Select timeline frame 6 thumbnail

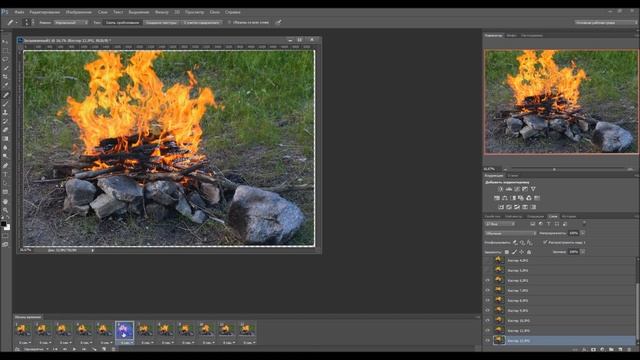pyautogui.click(x=124, y=330)
